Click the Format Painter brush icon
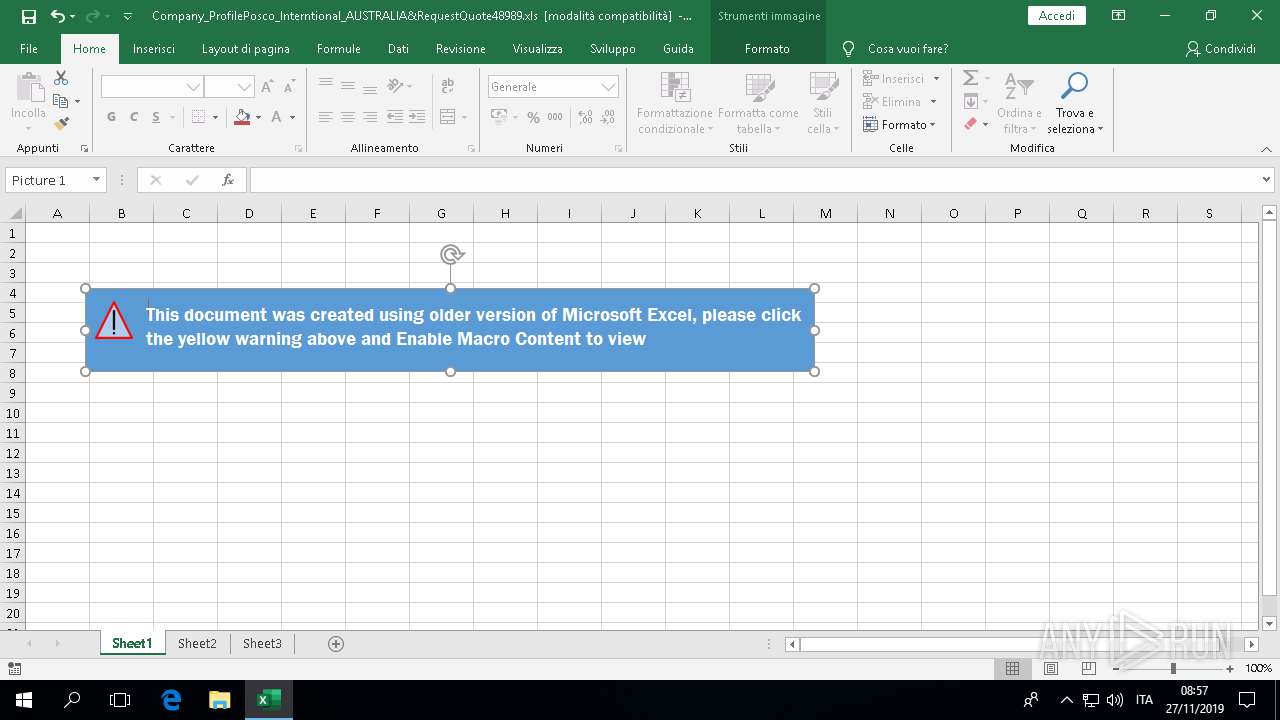Image resolution: width=1280 pixels, height=720 pixels. [x=61, y=124]
